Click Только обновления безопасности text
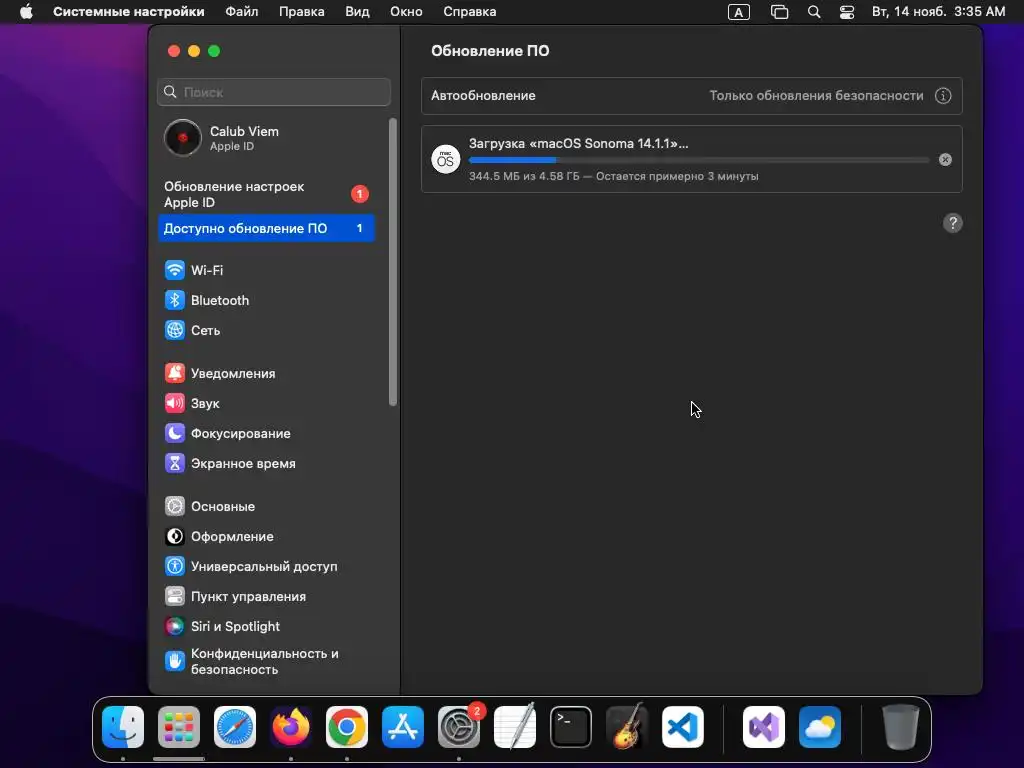The width and height of the screenshot is (1024, 768). tap(816, 96)
